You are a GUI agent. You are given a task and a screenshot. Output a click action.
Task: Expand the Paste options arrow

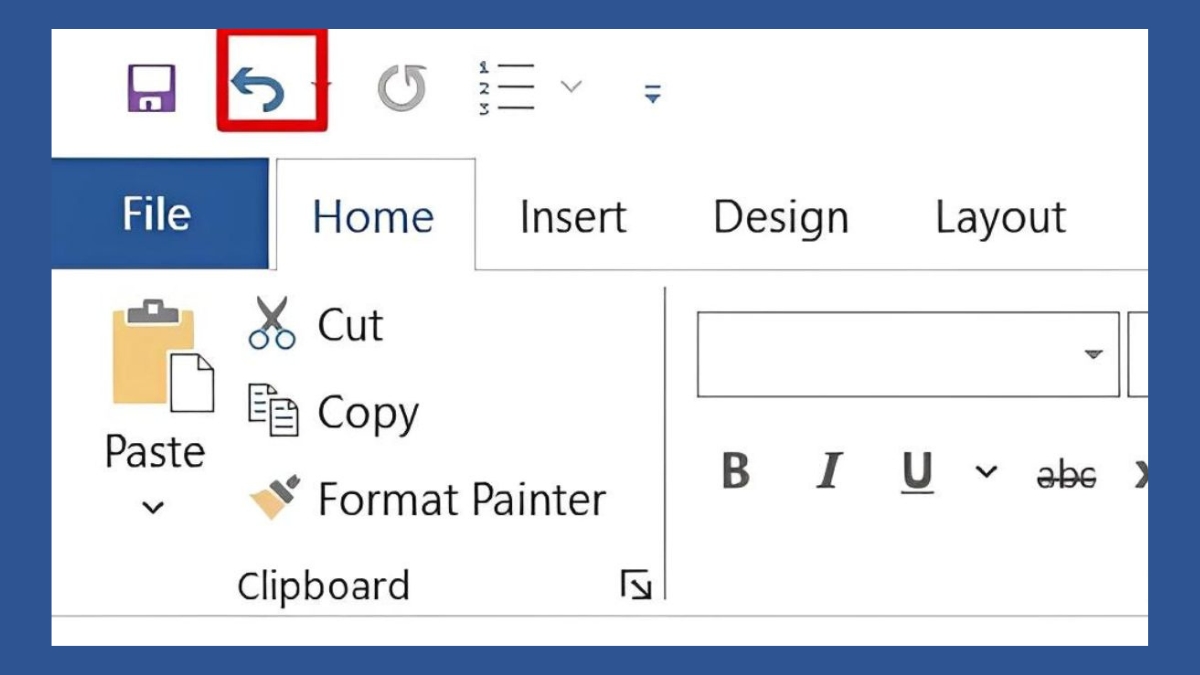pos(152,508)
